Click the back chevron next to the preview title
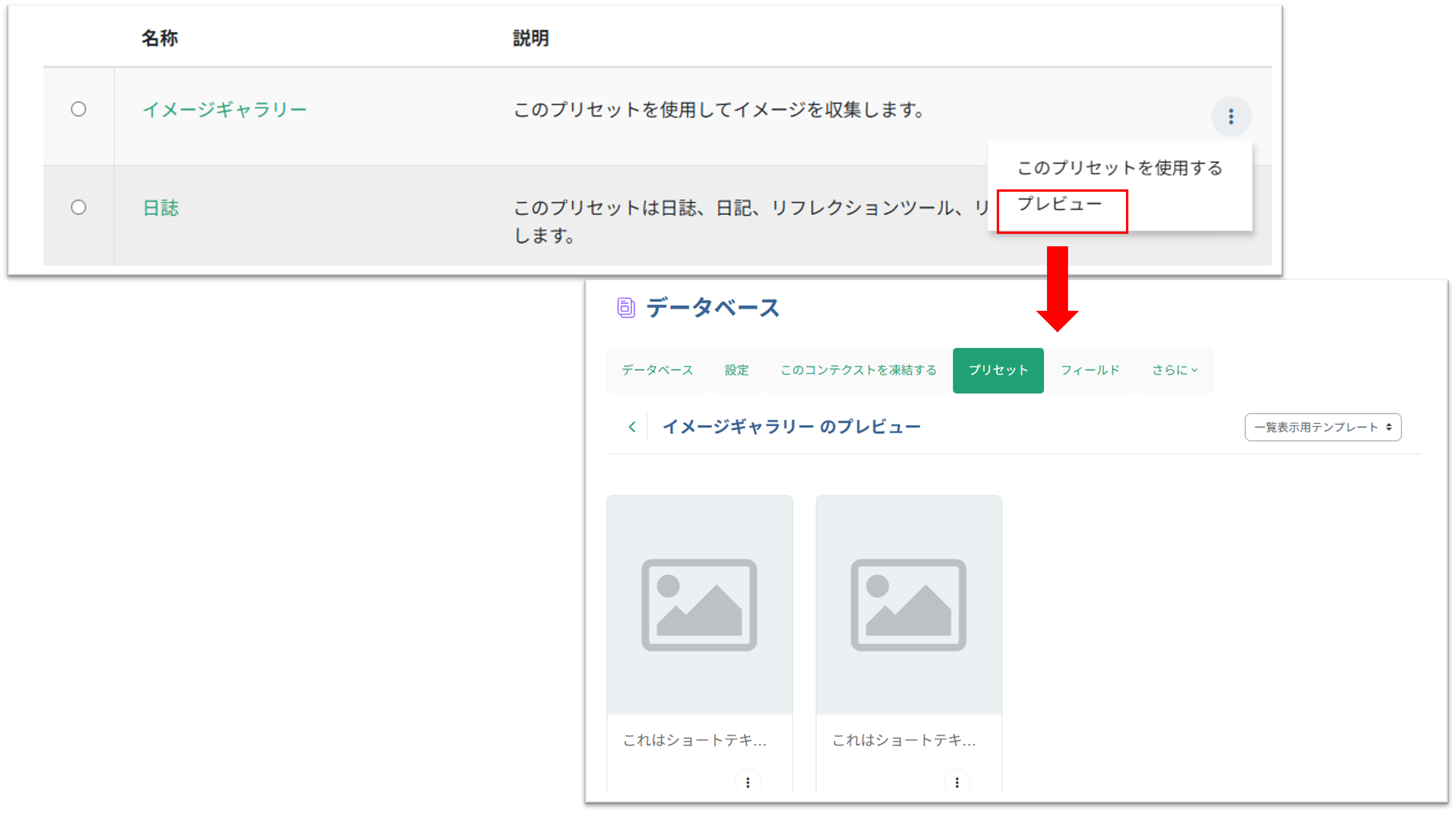Viewport: 1456px width, 813px height. point(632,427)
